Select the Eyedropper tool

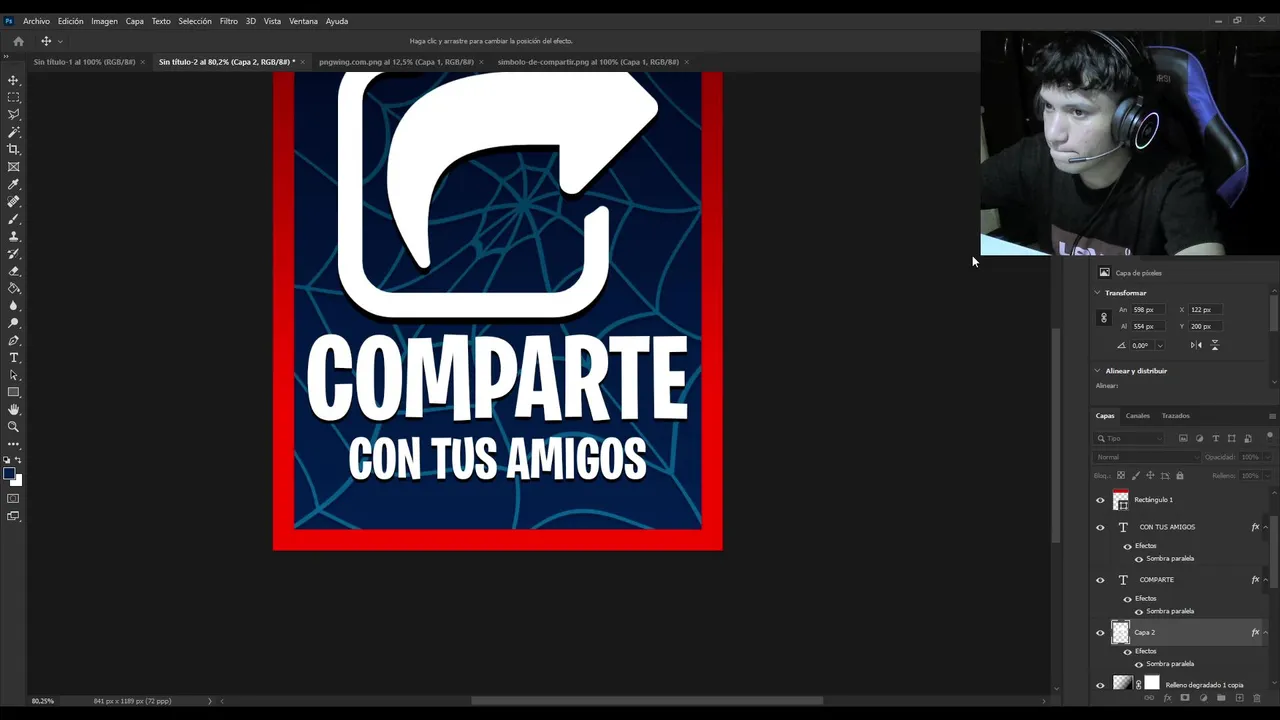[13, 184]
